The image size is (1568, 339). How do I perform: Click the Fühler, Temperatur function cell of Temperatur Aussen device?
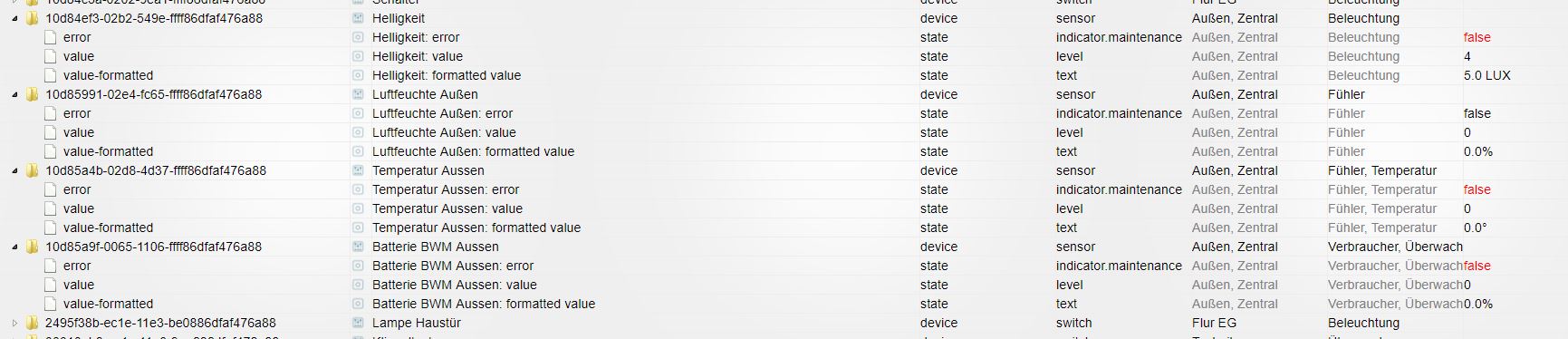(1382, 170)
